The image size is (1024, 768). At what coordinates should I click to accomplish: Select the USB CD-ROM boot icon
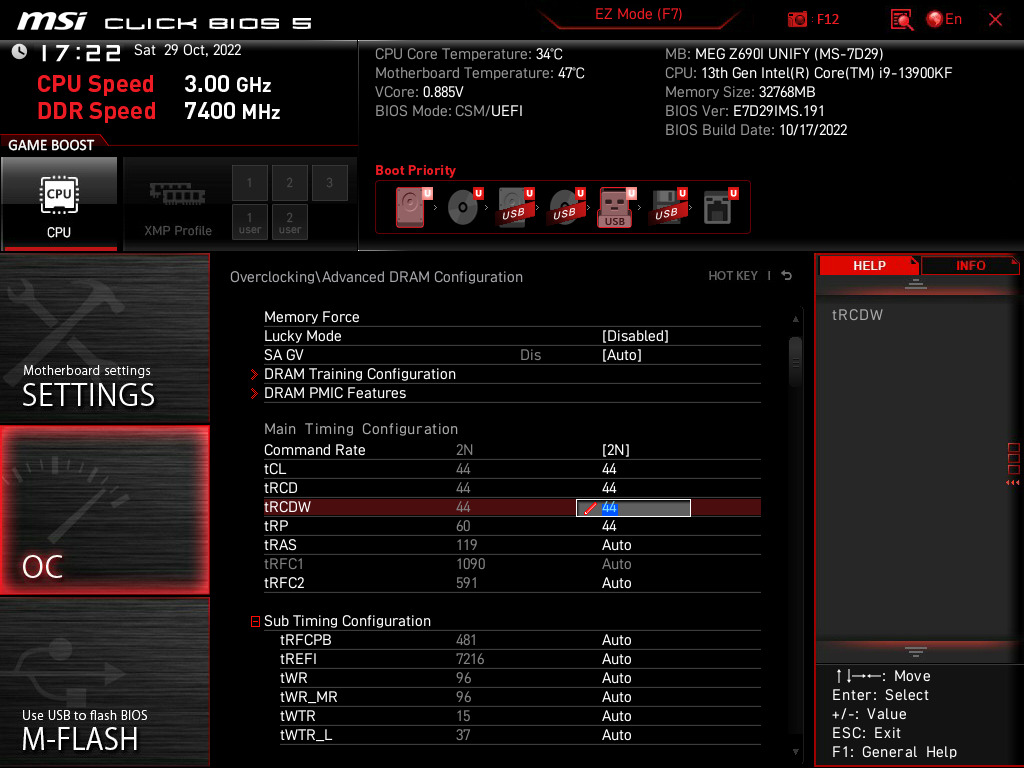(566, 207)
